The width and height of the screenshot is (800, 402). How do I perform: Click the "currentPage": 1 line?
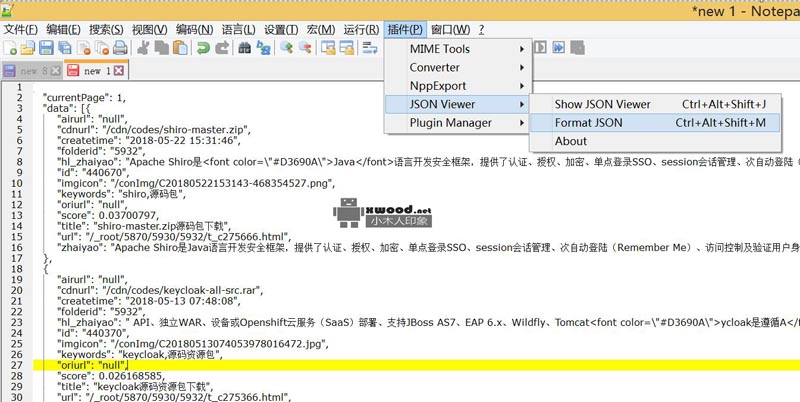(x=84, y=97)
